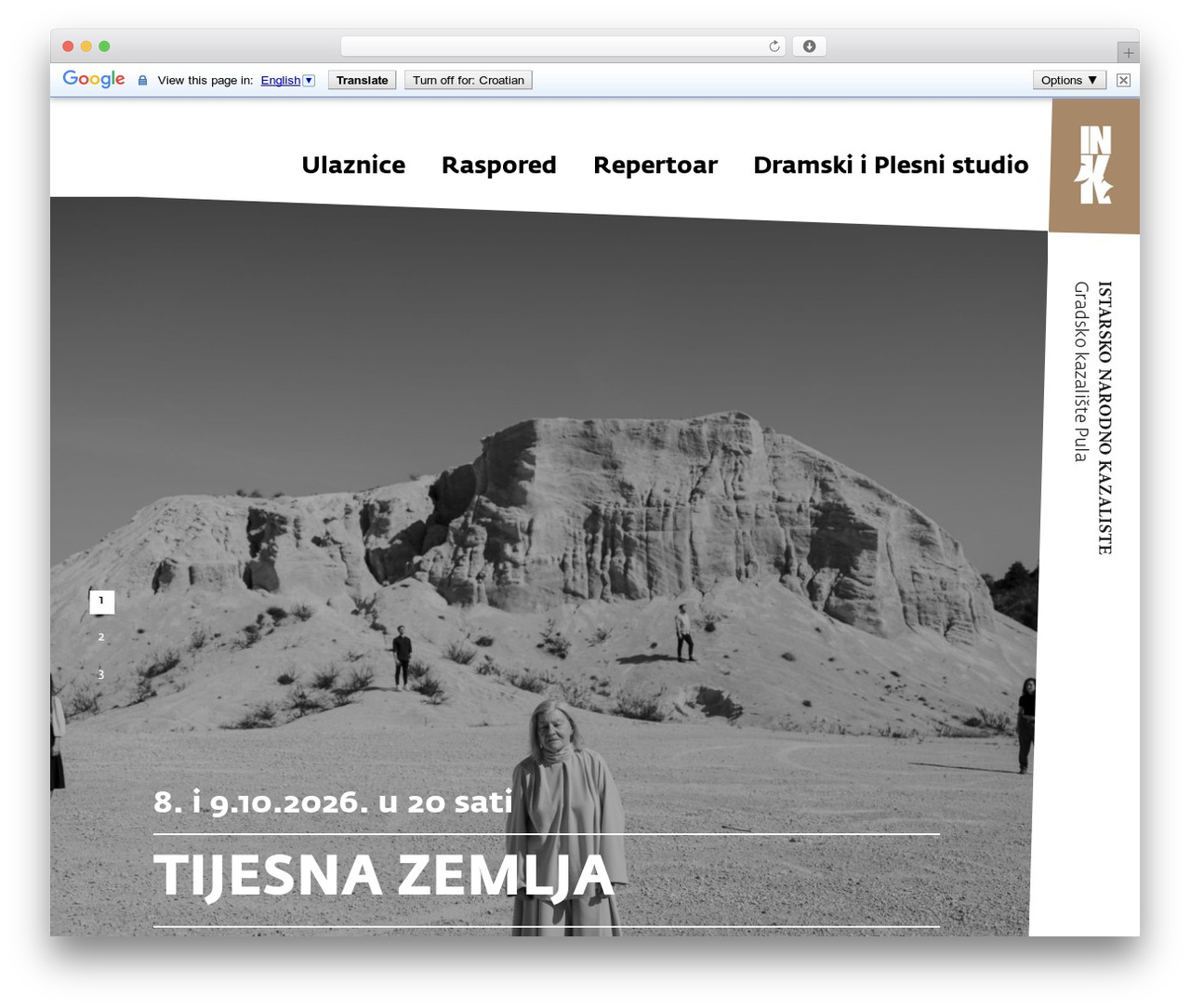Click the lock icon in translate bar
This screenshot has width=1190, height=1008.
pos(142,81)
